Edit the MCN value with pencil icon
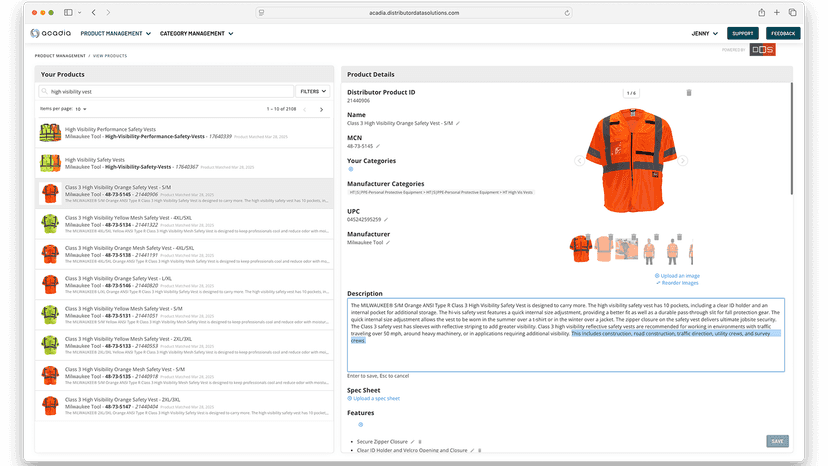Viewport: 828px width, 466px height. point(378,146)
